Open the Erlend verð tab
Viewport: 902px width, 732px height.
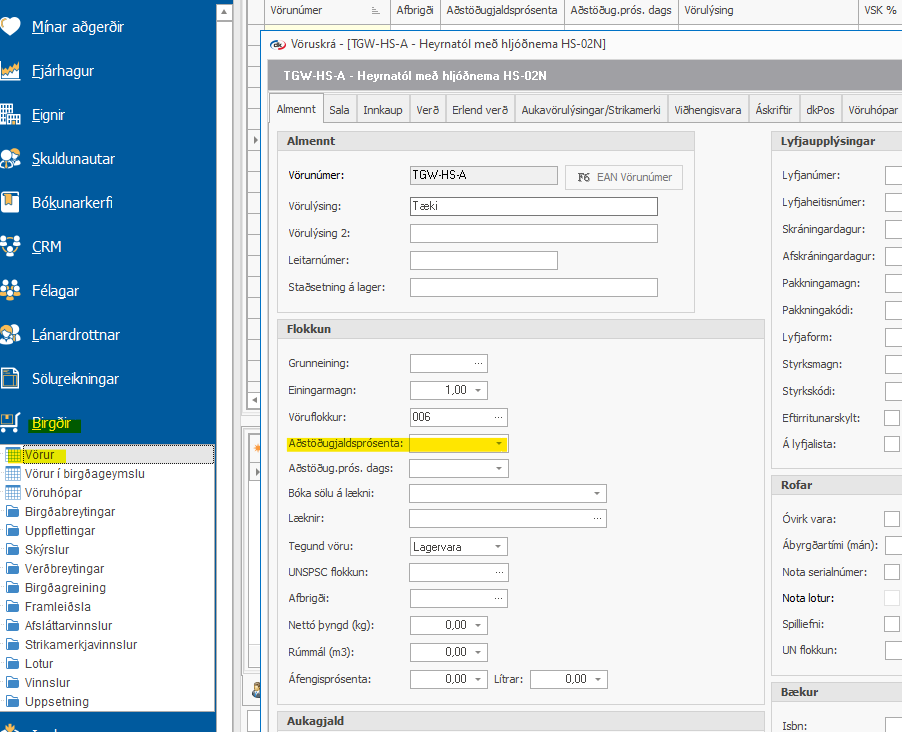click(480, 110)
